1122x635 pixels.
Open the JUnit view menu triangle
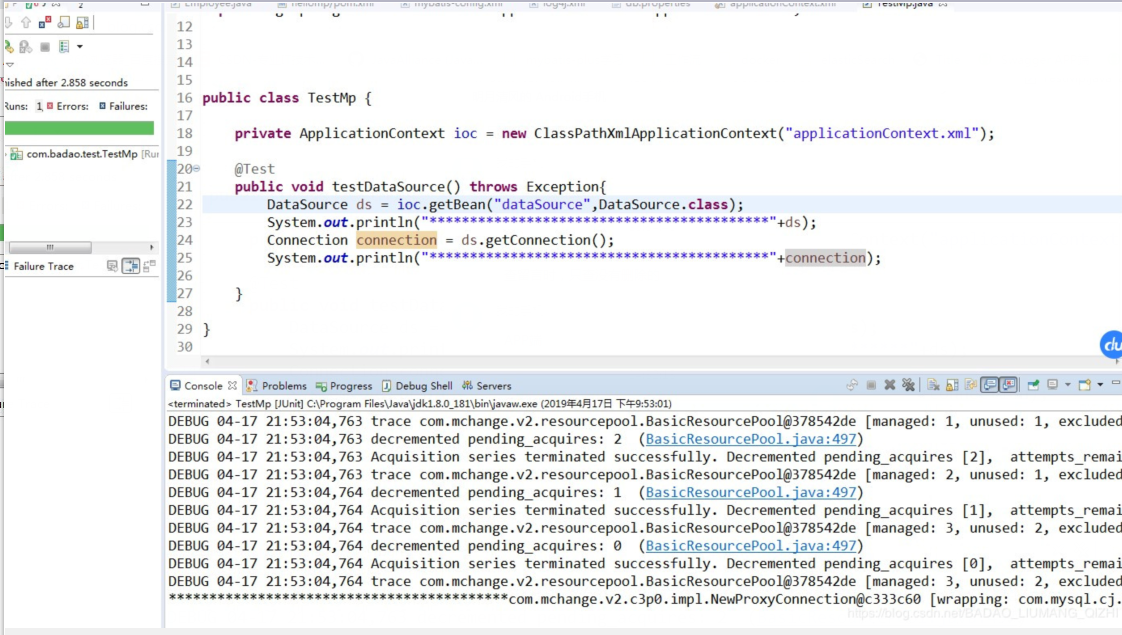click(x=9, y=64)
